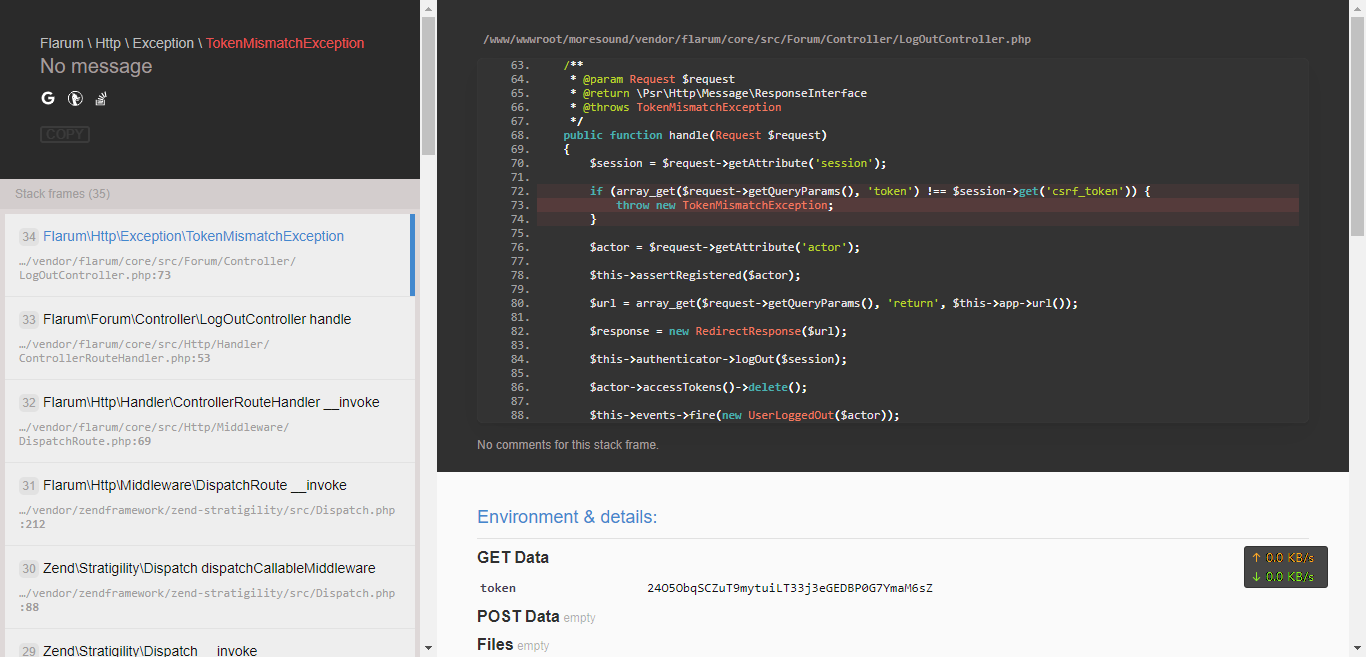This screenshot has height=657, width=1366.
Task: Click the left panel scrollbar up arrow
Action: pos(428,8)
